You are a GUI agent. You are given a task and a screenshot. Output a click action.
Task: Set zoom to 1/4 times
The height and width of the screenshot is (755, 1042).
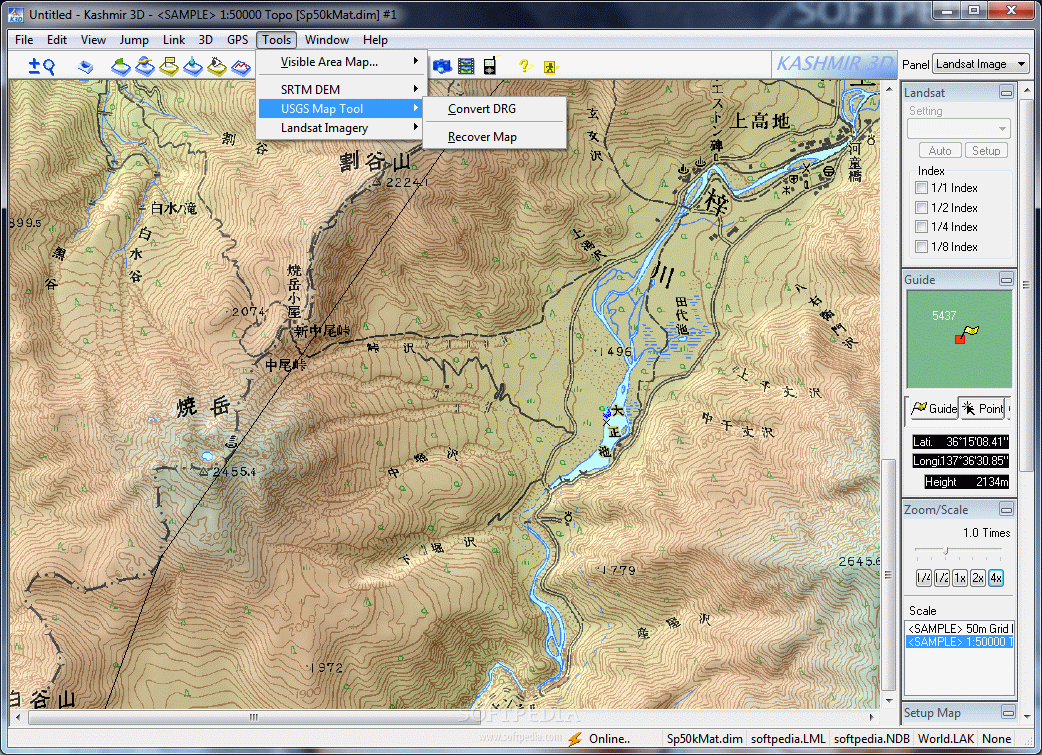pos(924,578)
